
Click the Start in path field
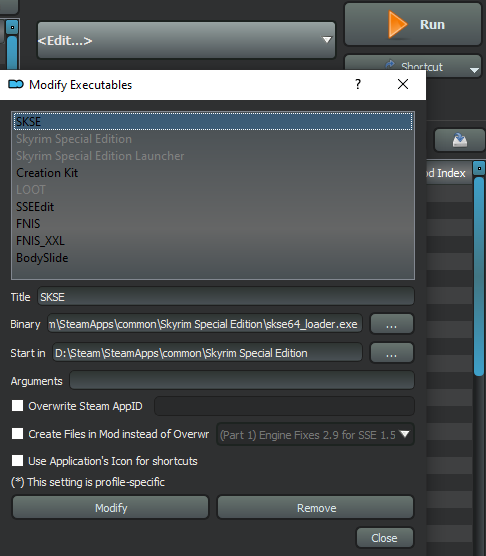[207, 353]
